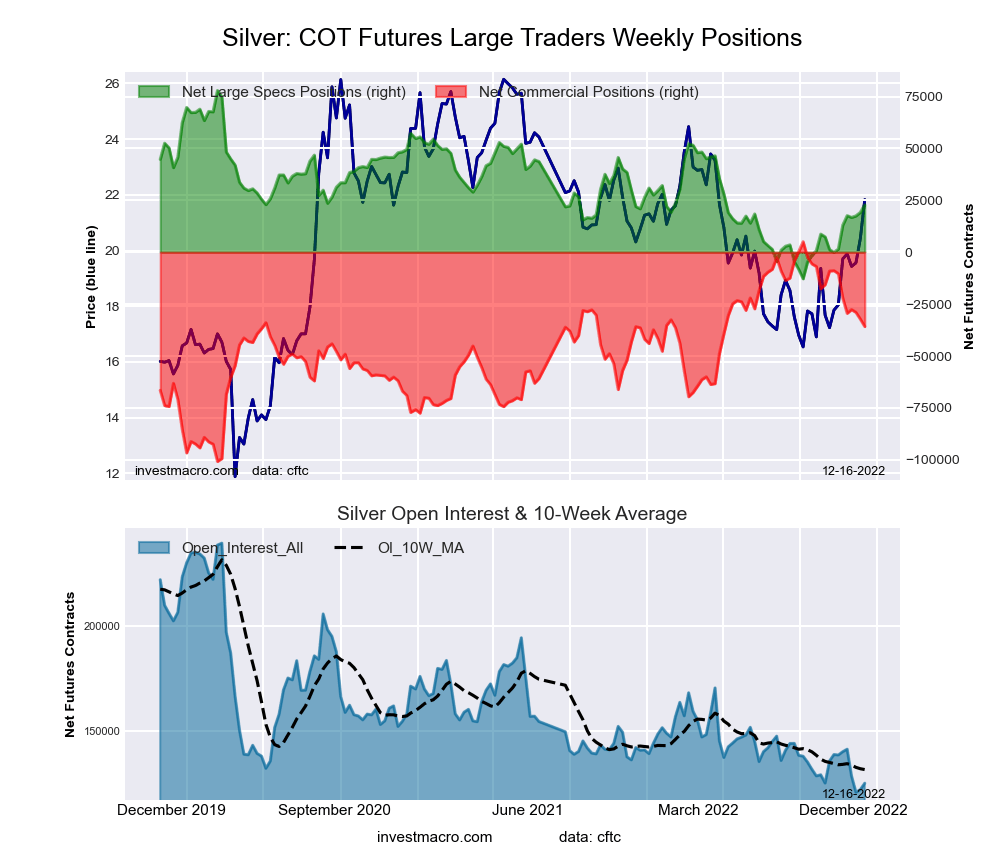
Task: Toggle the OI_10W_MA legend text
Action: 420,547
